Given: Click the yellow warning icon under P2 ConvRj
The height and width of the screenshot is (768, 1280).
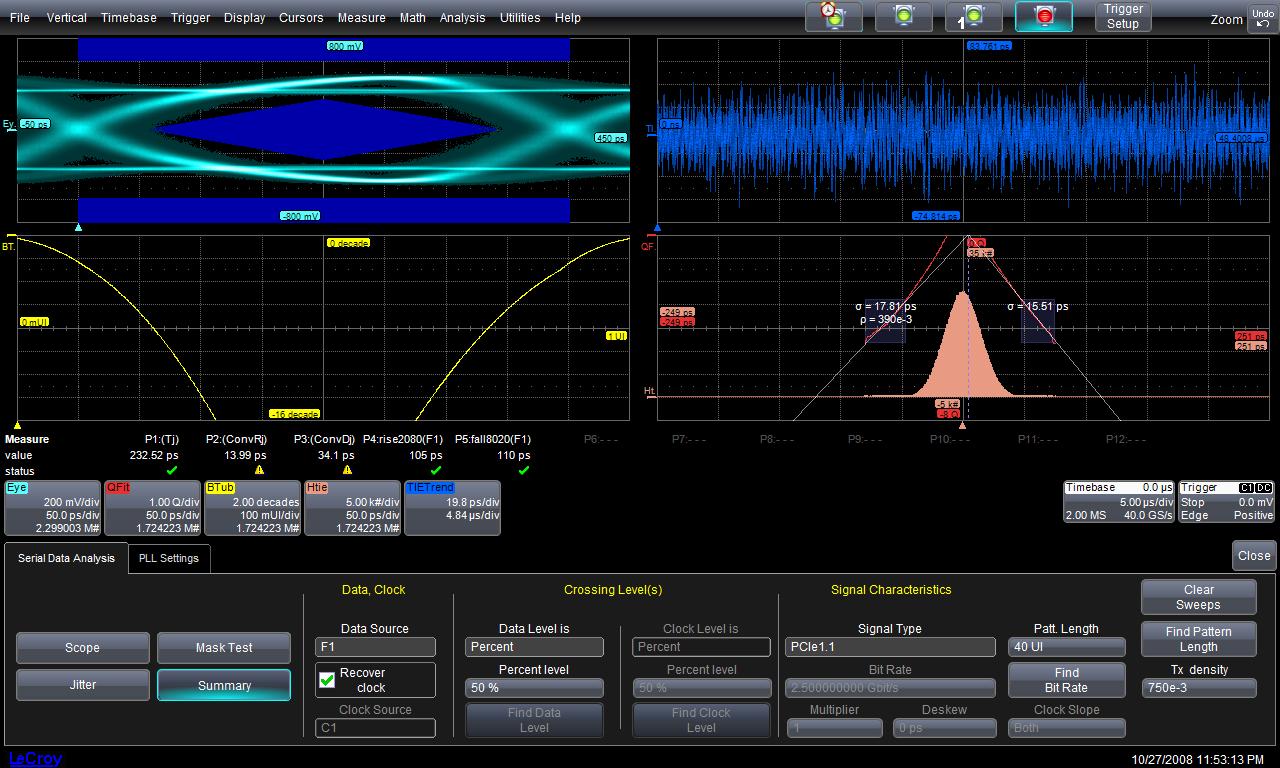Looking at the screenshot, I should tap(259, 470).
